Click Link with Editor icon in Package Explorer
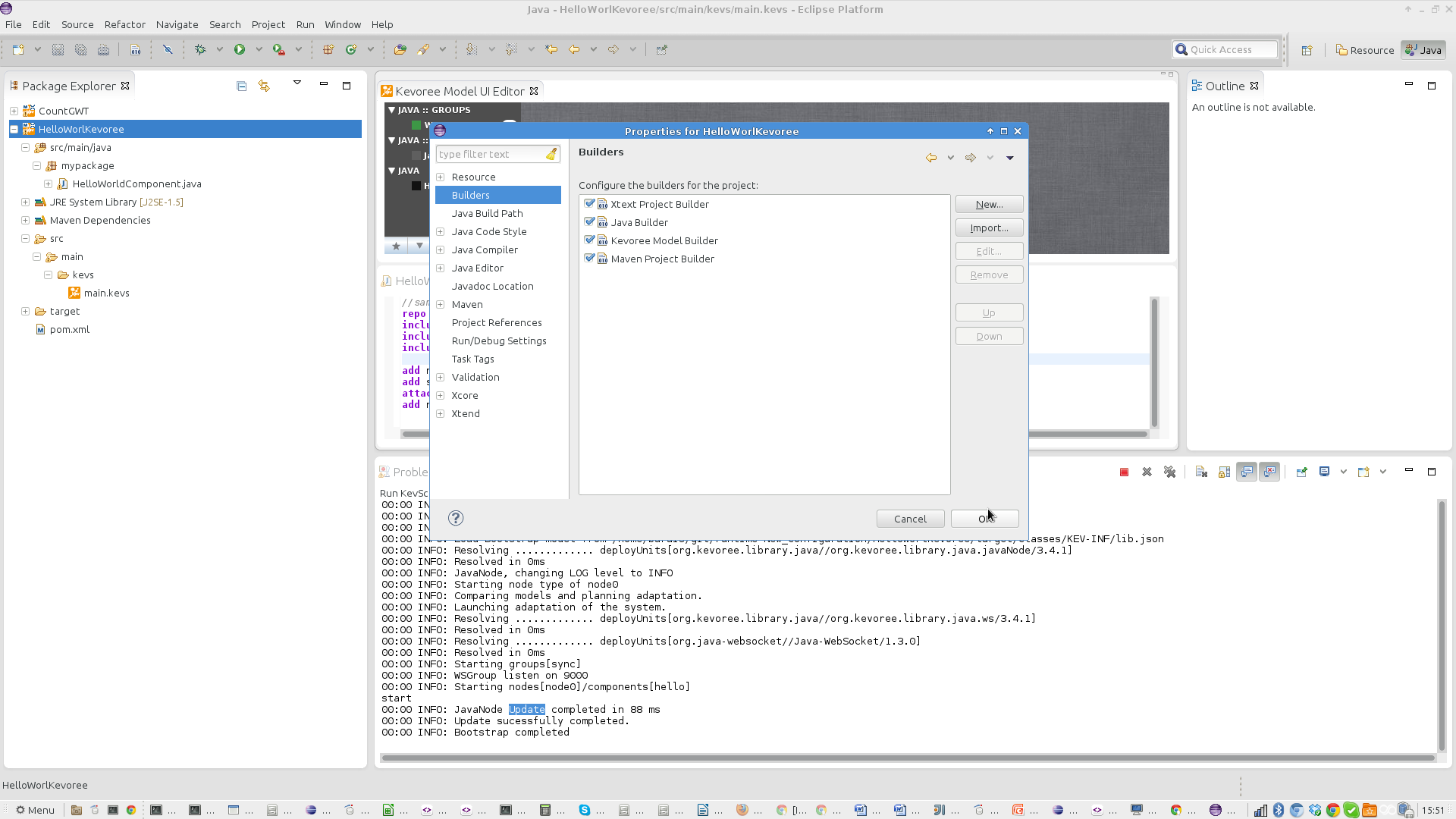The height and width of the screenshot is (819, 1456). [x=264, y=86]
